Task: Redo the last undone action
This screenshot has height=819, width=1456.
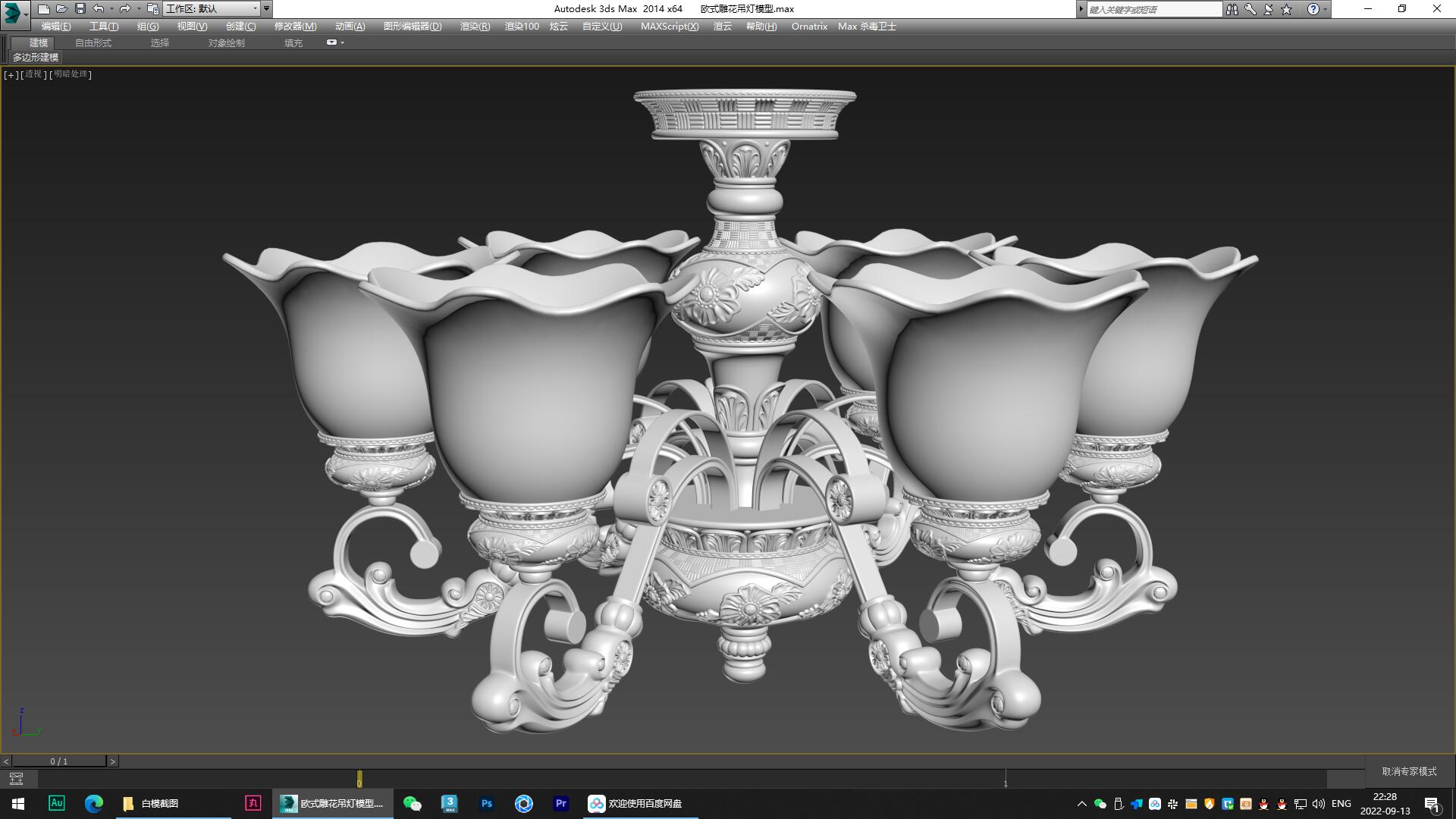Action: tap(124, 9)
